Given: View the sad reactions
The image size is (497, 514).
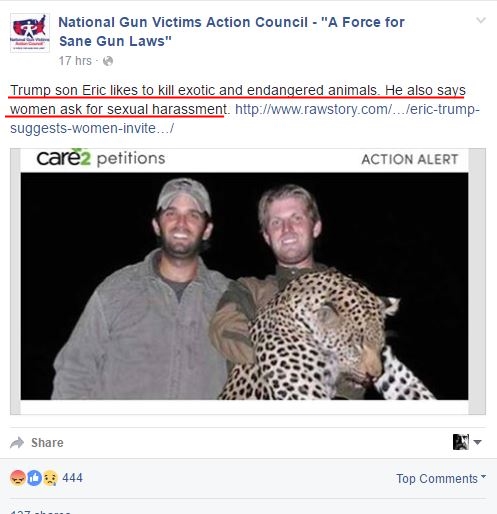Looking at the screenshot, I should click(50, 478).
